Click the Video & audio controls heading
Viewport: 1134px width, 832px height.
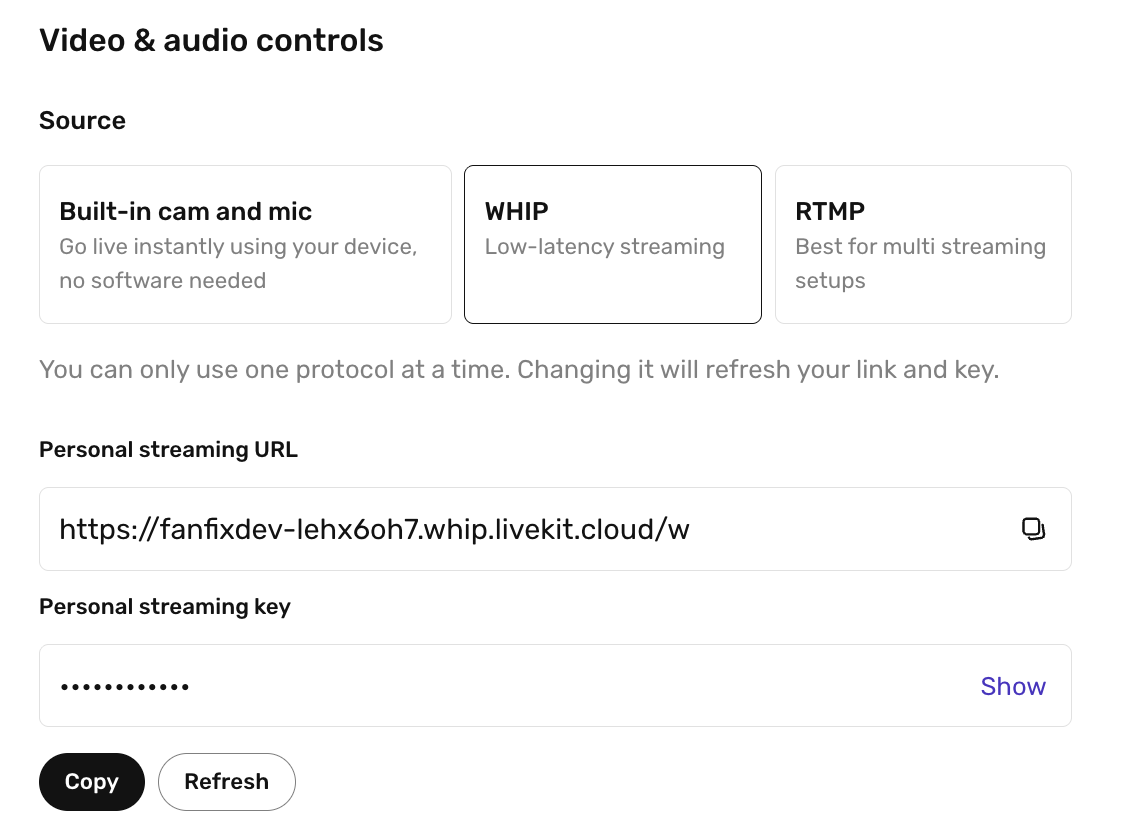[x=211, y=41]
